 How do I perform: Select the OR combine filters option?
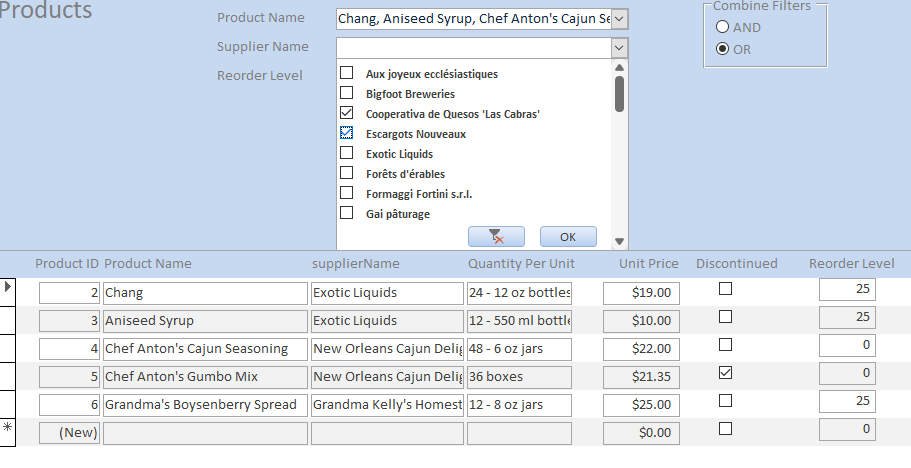click(x=723, y=49)
